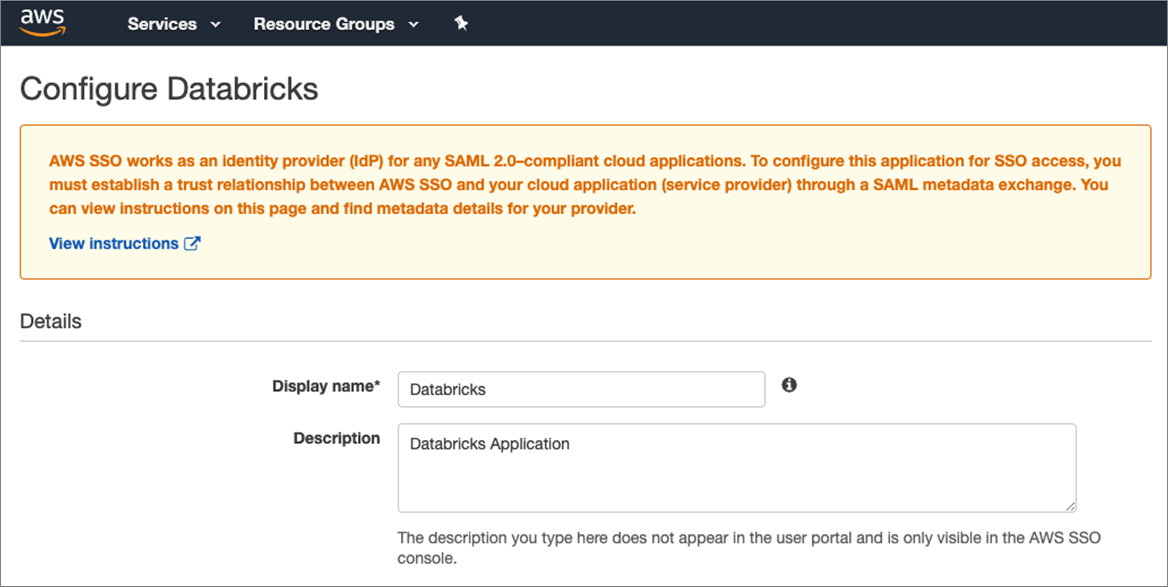The image size is (1168, 587).
Task: Click the external link icon beside View instructions
Action: (x=192, y=243)
